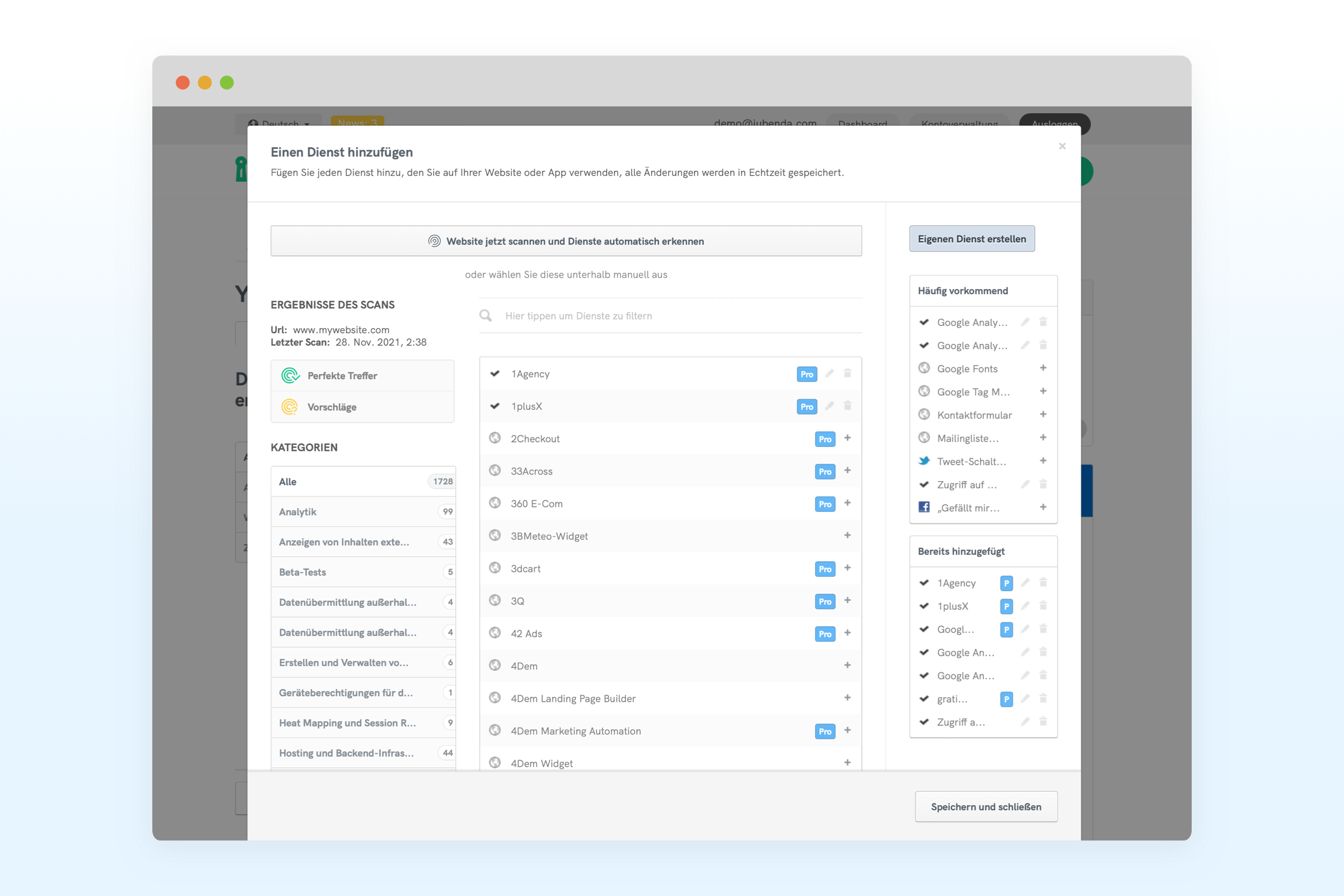
Task: Click Speichern und schließen button
Action: (x=986, y=806)
